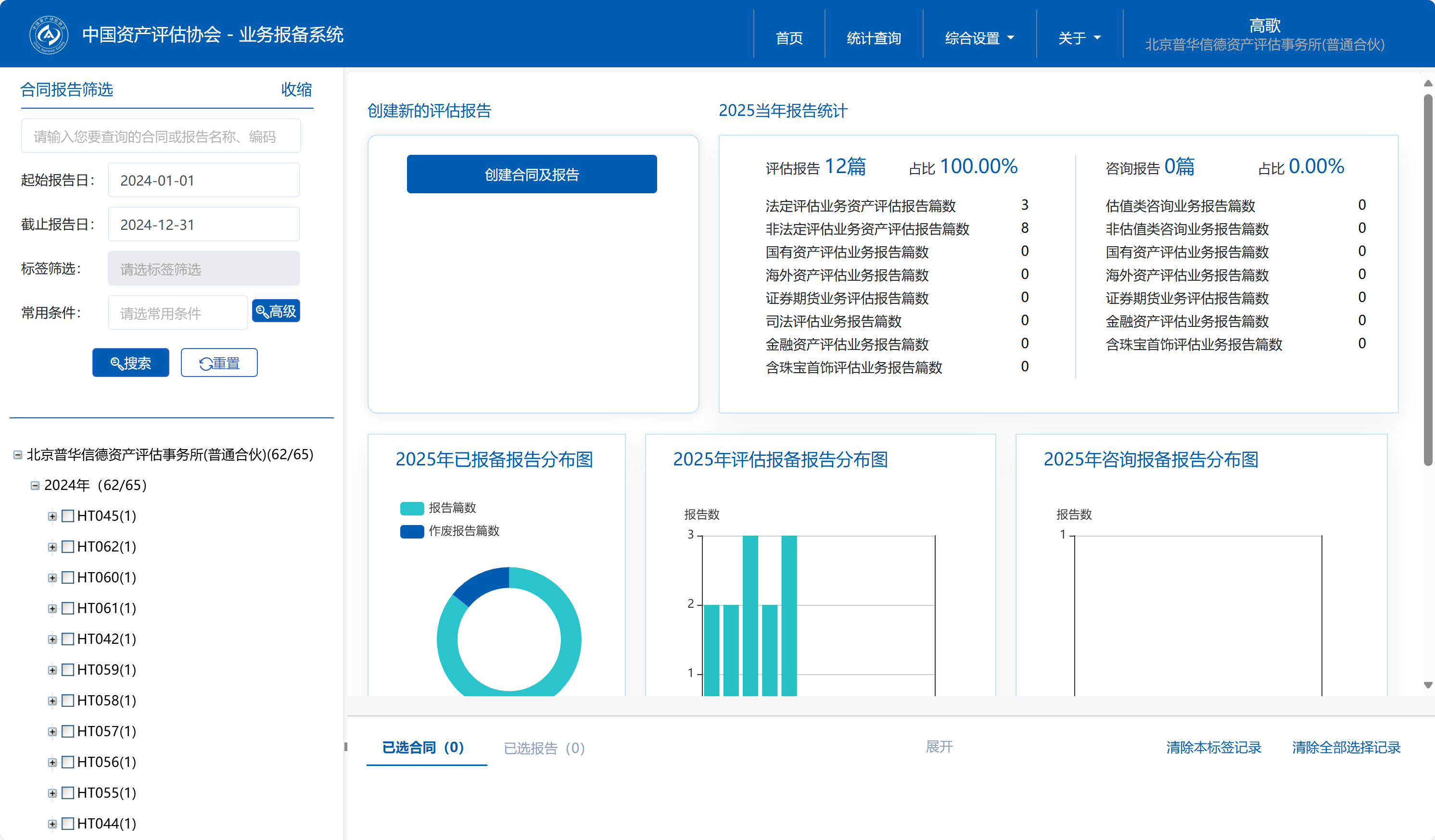
Task: Go to 统计查询 menu item
Action: (x=873, y=38)
